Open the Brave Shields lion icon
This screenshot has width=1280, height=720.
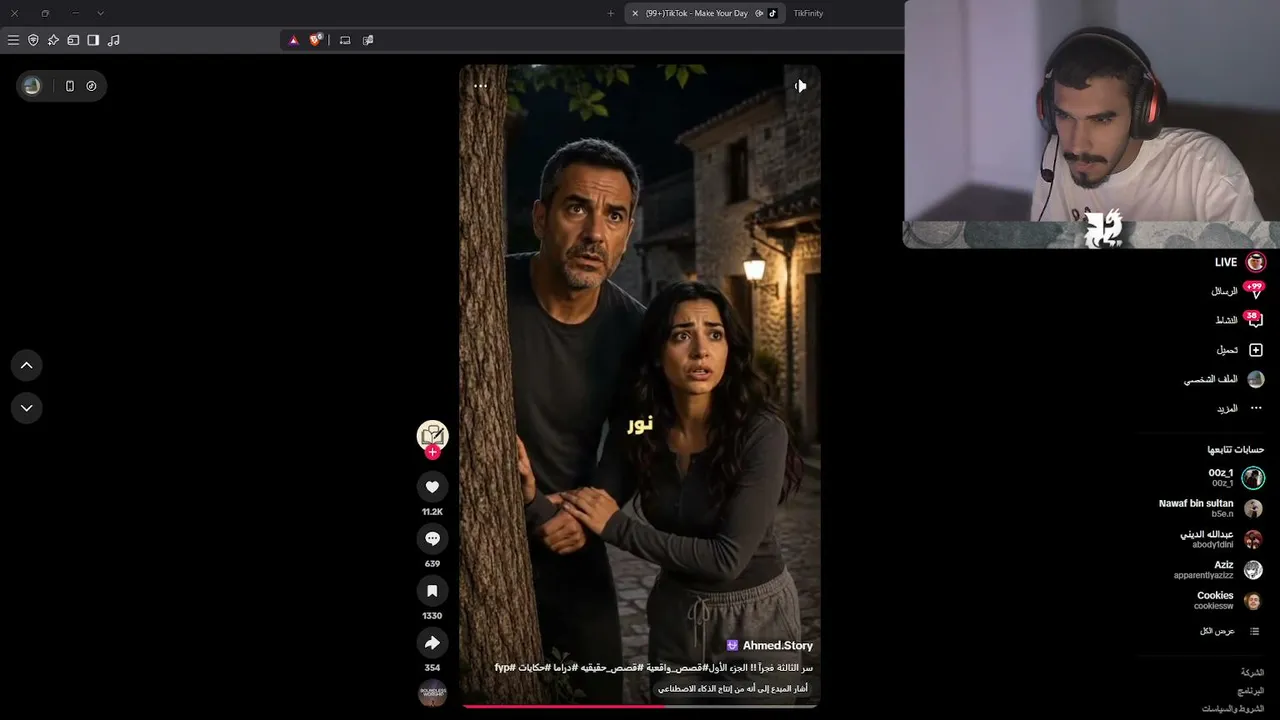[316, 40]
